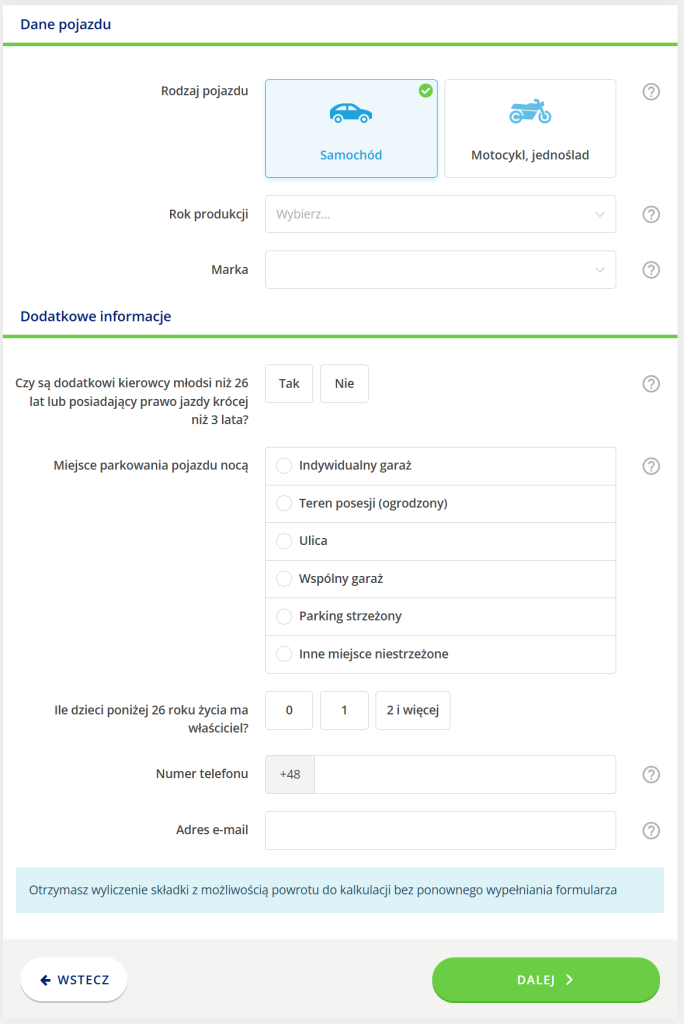This screenshot has height=1024, width=684.
Task: Select "2 i więcej" children option
Action: tap(413, 711)
